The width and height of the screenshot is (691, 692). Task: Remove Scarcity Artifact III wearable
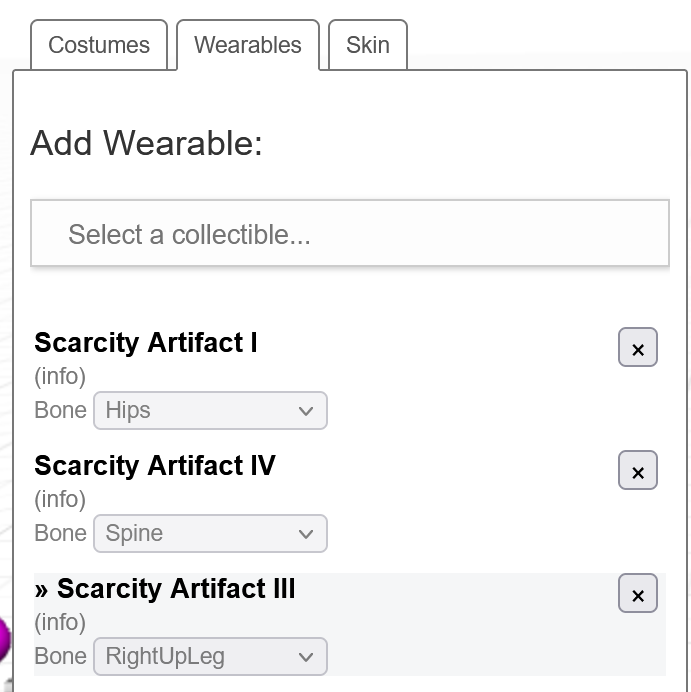(x=638, y=593)
